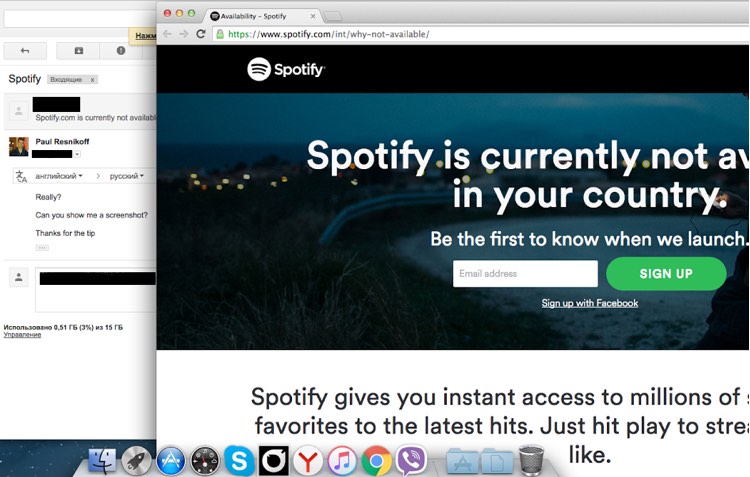This screenshot has width=750, height=477.
Task: Reload the Spotify page in Chrome
Action: point(201,34)
